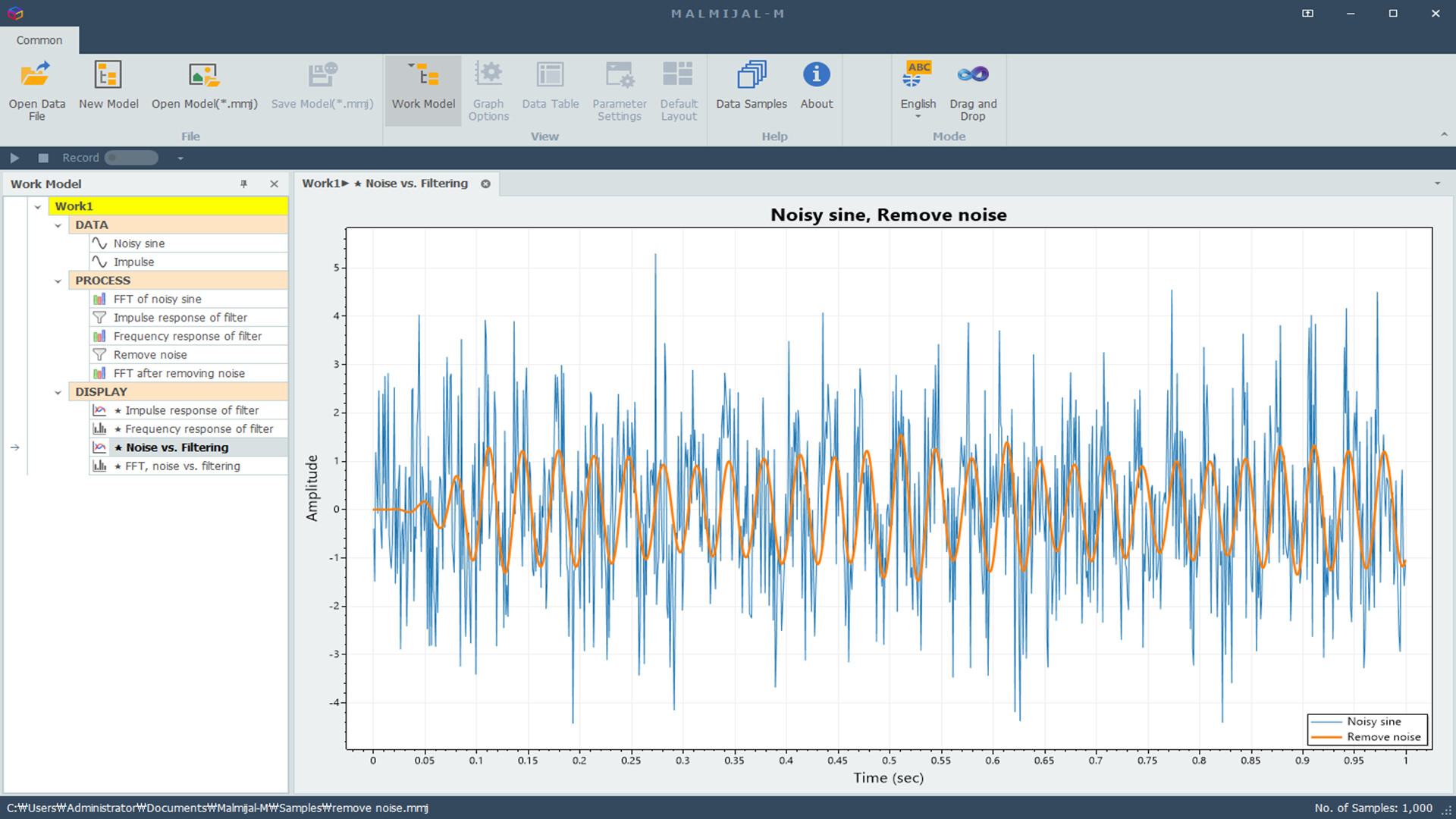The image size is (1456, 819).
Task: Open a data file
Action: (x=36, y=89)
